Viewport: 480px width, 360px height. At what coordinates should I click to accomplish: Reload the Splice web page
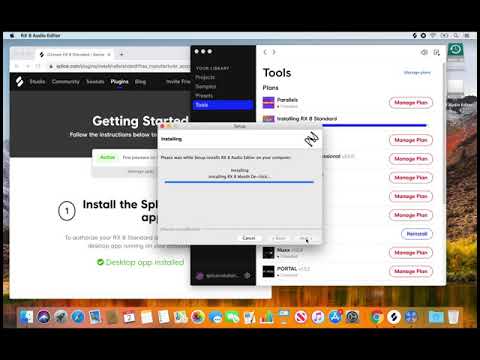tap(38, 66)
